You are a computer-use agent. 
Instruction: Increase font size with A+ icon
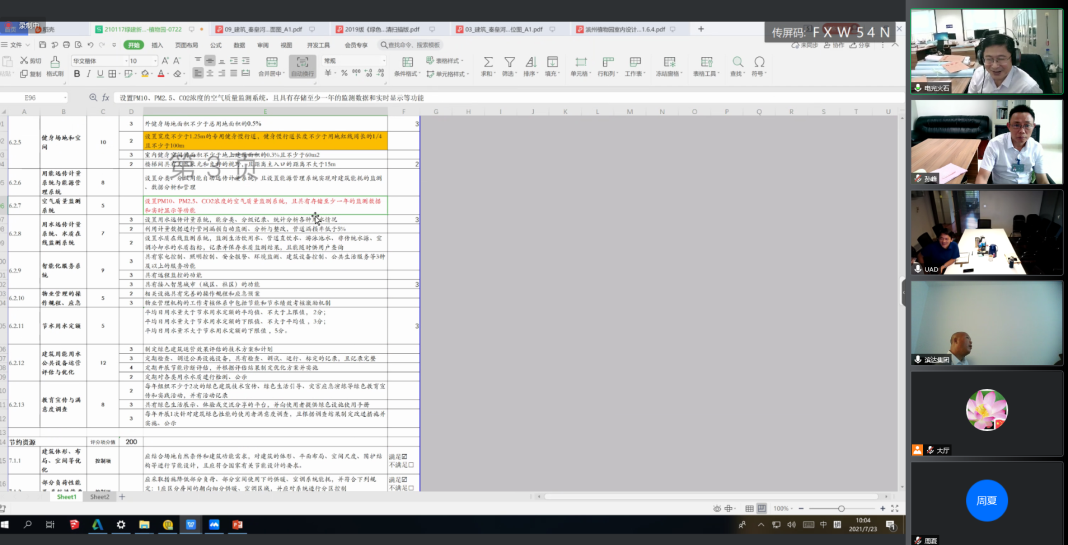pos(166,61)
